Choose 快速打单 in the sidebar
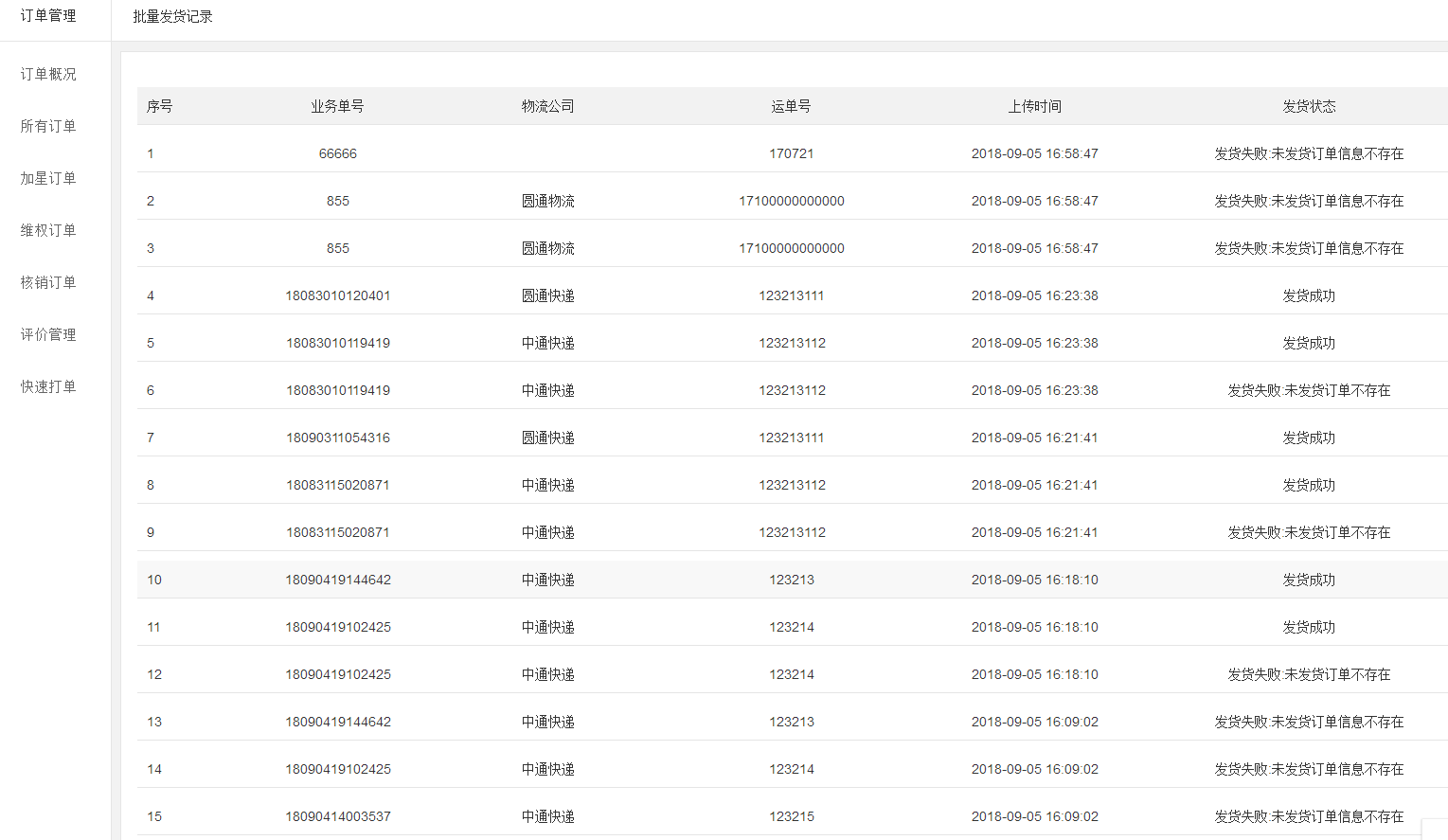Screen dimensions: 1448x840 [48, 386]
